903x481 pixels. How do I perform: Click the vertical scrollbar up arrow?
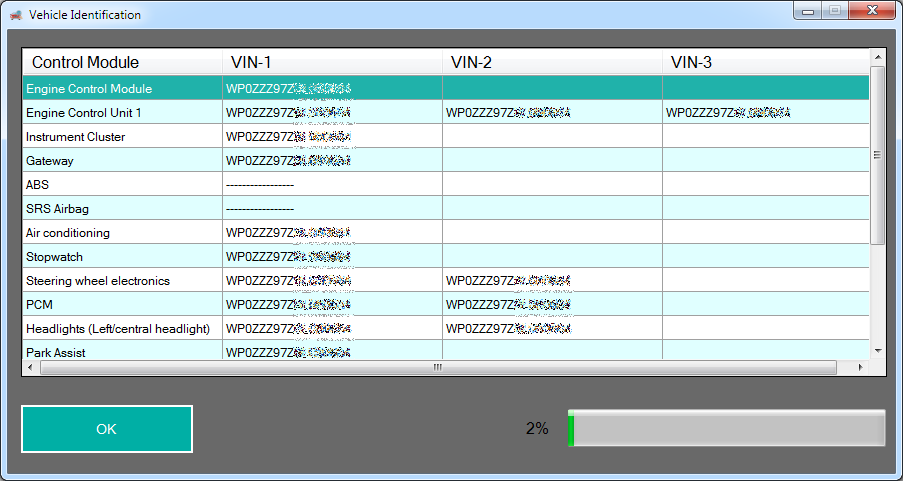pos(877,57)
